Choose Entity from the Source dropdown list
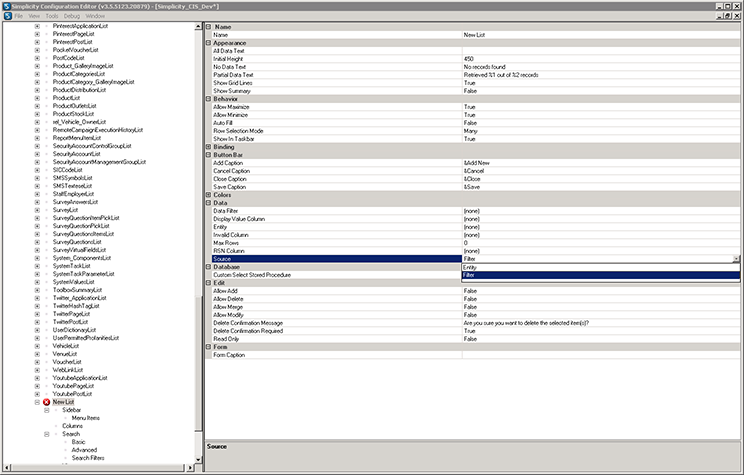 click(x=601, y=267)
